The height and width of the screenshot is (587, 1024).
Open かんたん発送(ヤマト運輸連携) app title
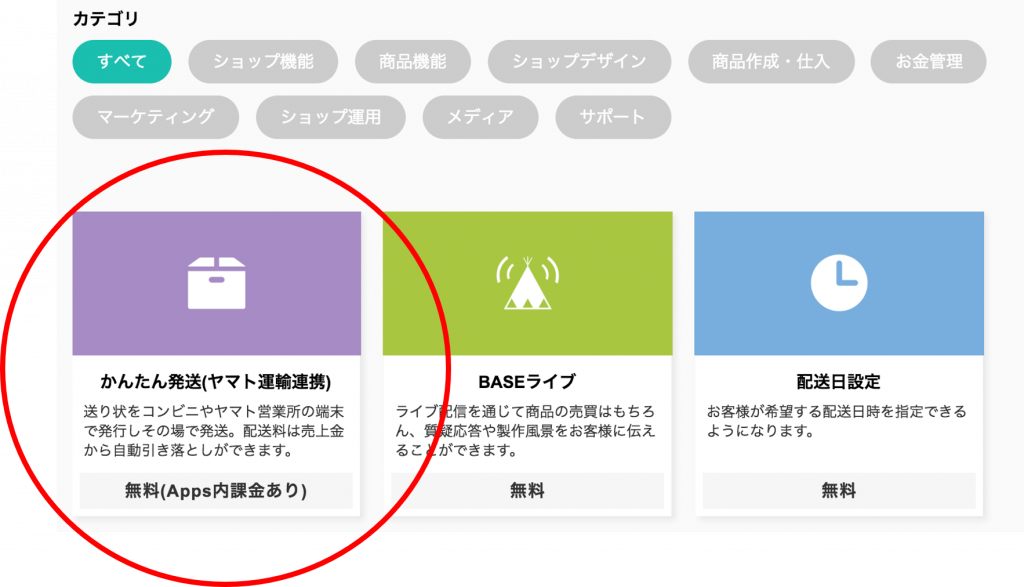(216, 381)
